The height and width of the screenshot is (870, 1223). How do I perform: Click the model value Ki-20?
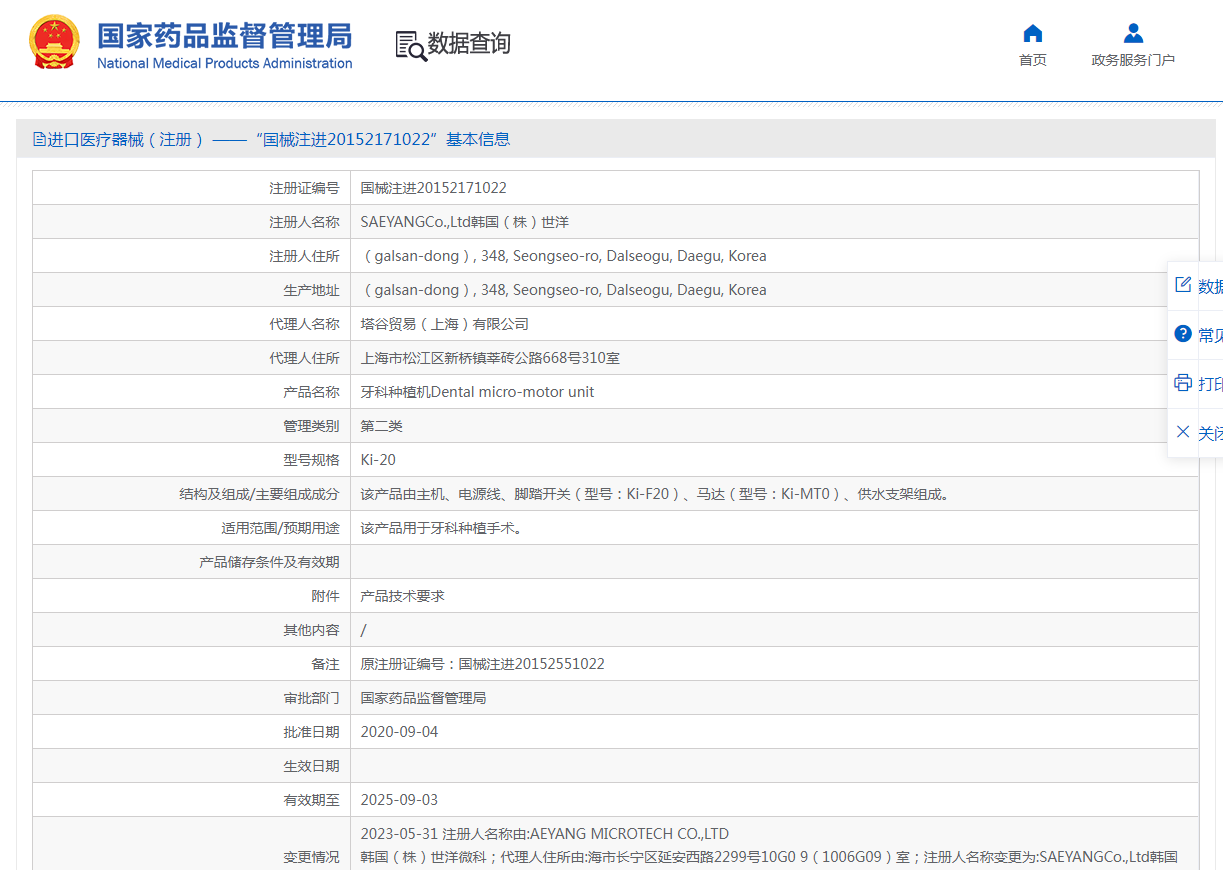(x=378, y=460)
